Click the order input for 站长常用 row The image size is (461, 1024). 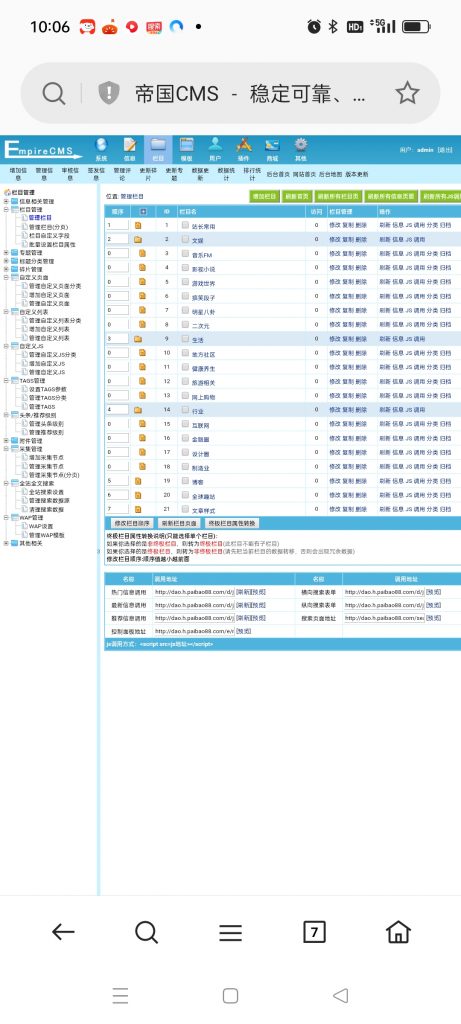[118, 225]
